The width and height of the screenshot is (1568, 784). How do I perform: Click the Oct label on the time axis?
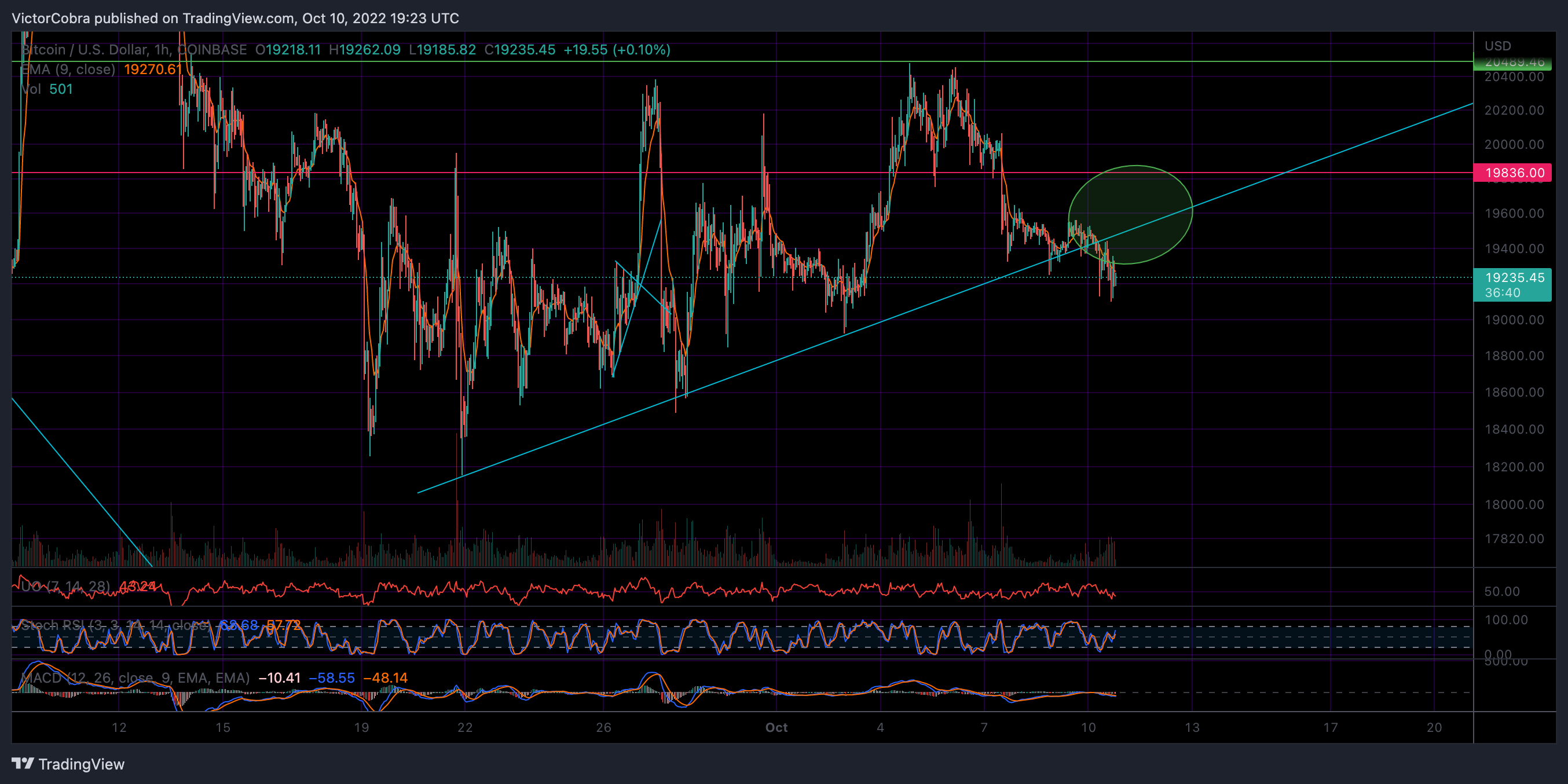pyautogui.click(x=776, y=727)
